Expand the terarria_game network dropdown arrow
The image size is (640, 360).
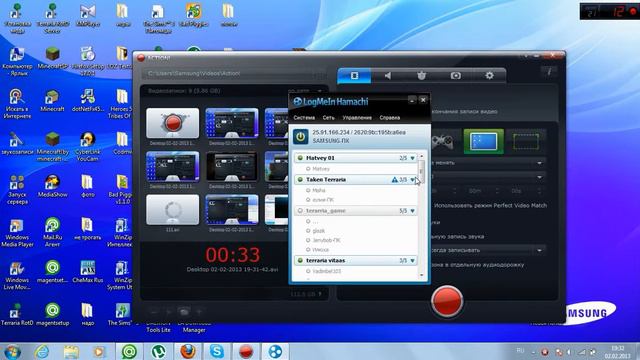coord(413,211)
